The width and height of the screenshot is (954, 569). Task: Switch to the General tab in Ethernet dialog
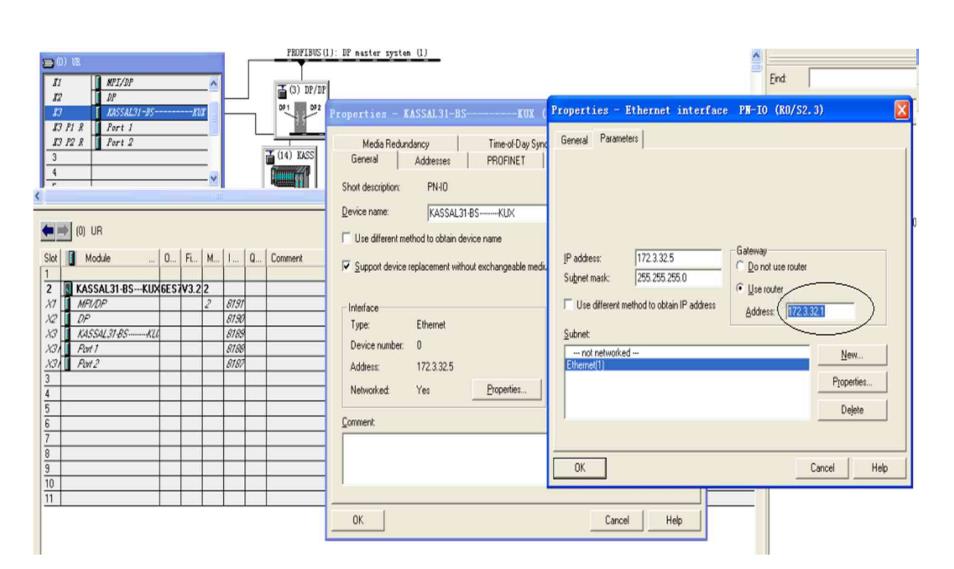[575, 141]
